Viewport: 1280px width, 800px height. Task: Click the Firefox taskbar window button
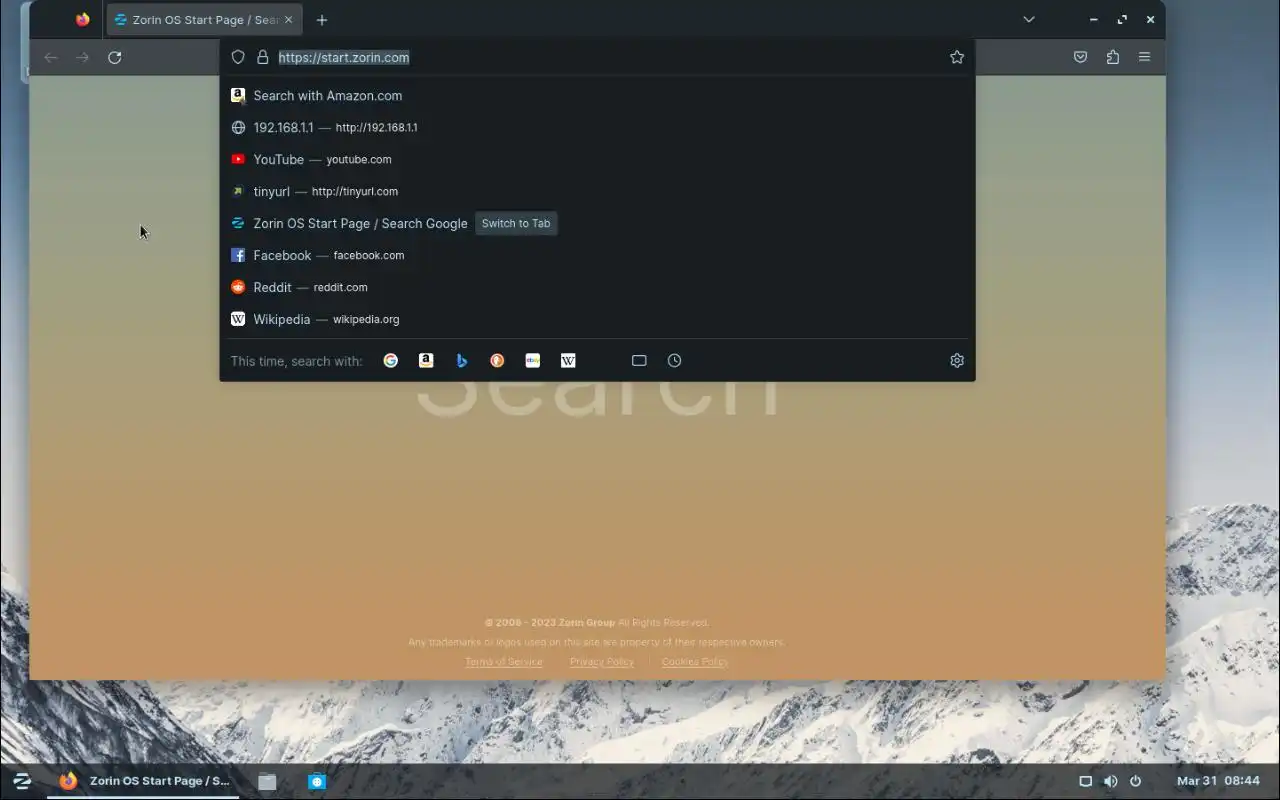[x=144, y=781]
